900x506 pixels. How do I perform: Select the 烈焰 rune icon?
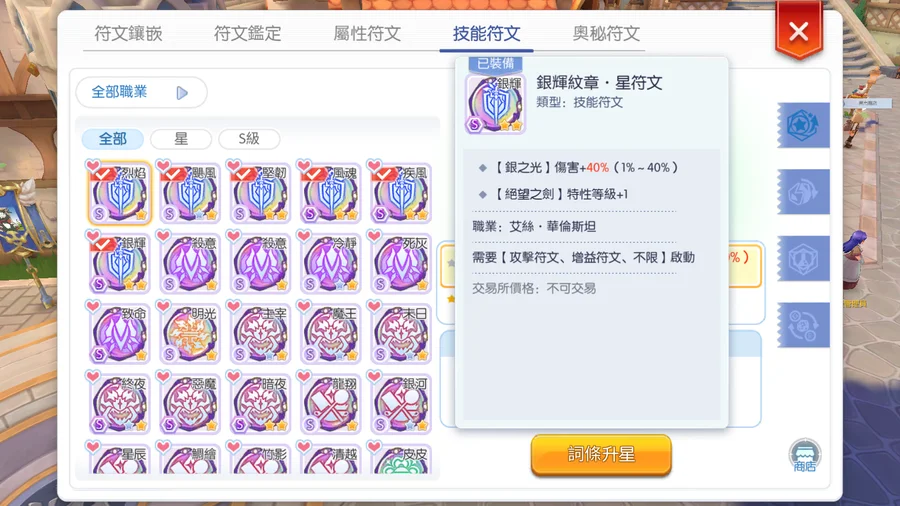point(120,193)
